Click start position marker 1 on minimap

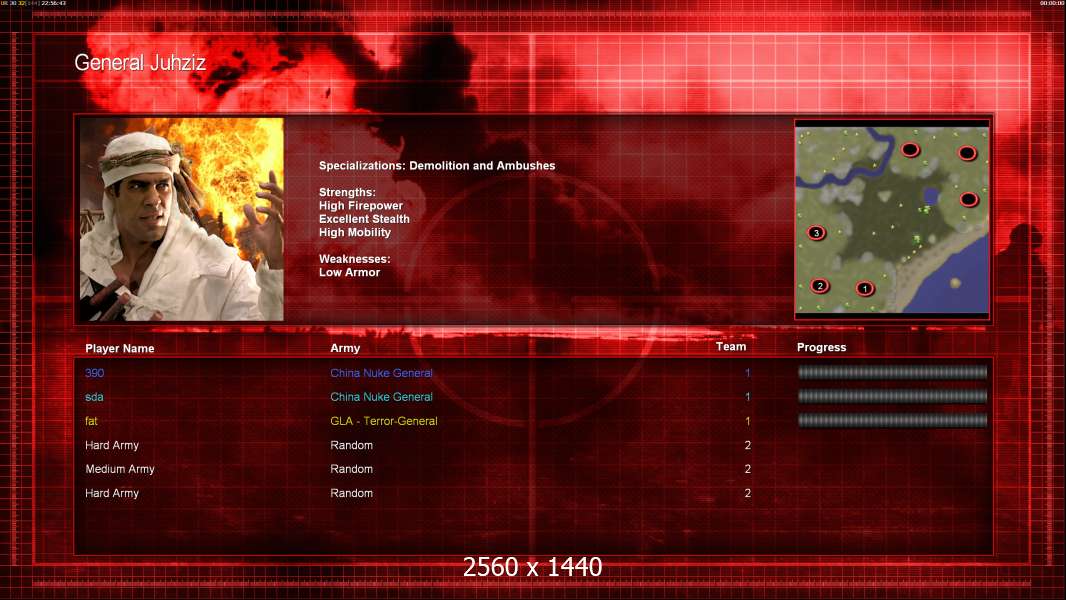coord(865,289)
